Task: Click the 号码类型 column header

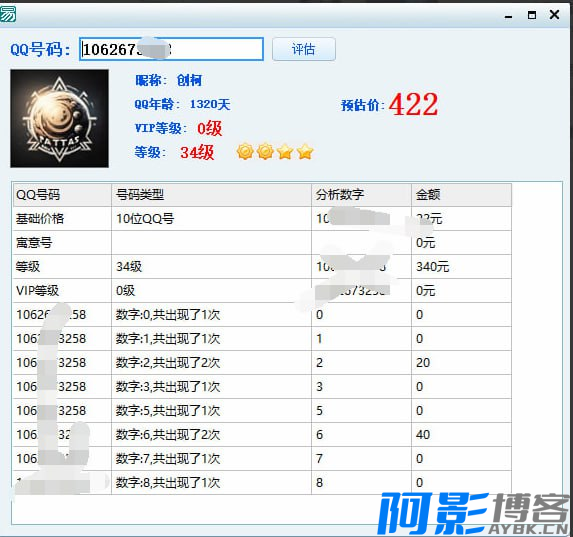Action: click(211, 195)
